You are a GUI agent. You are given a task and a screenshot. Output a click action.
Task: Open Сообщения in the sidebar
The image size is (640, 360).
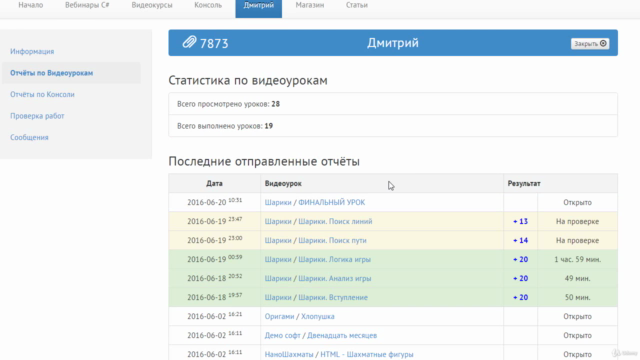(29, 138)
